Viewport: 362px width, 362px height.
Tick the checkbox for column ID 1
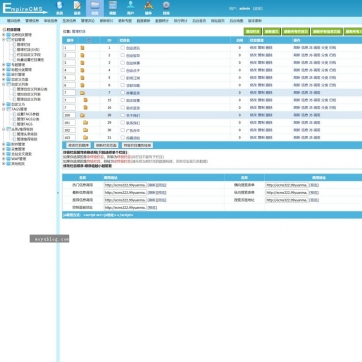coord(123,48)
